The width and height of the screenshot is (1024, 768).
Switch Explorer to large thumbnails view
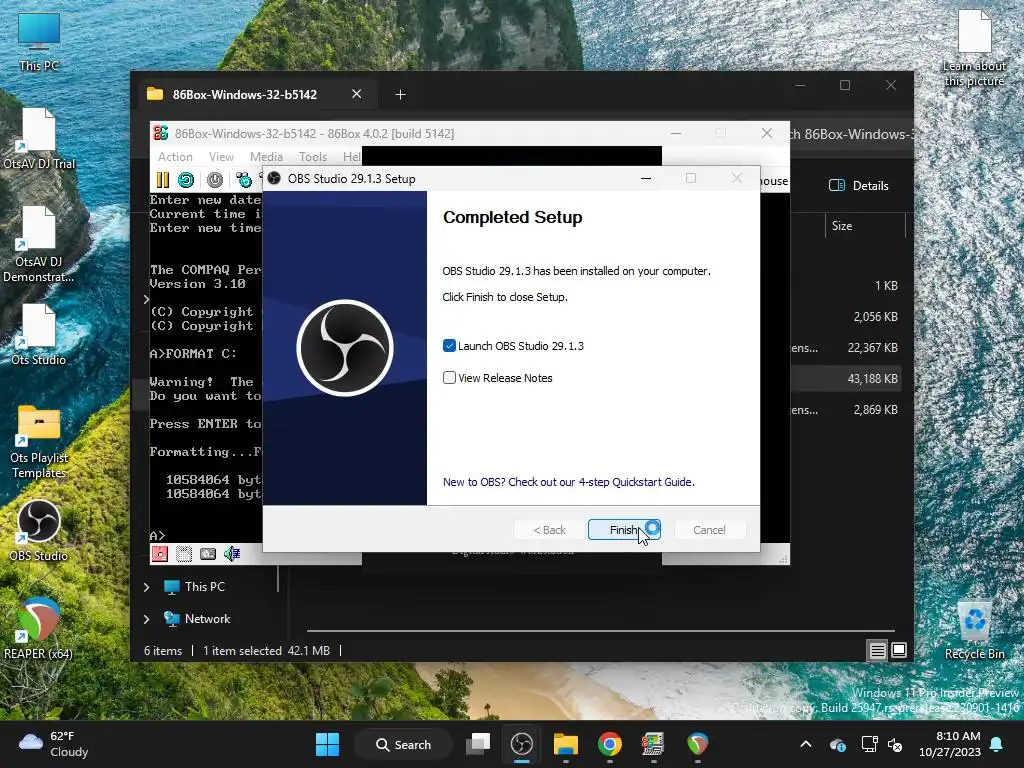[899, 650]
